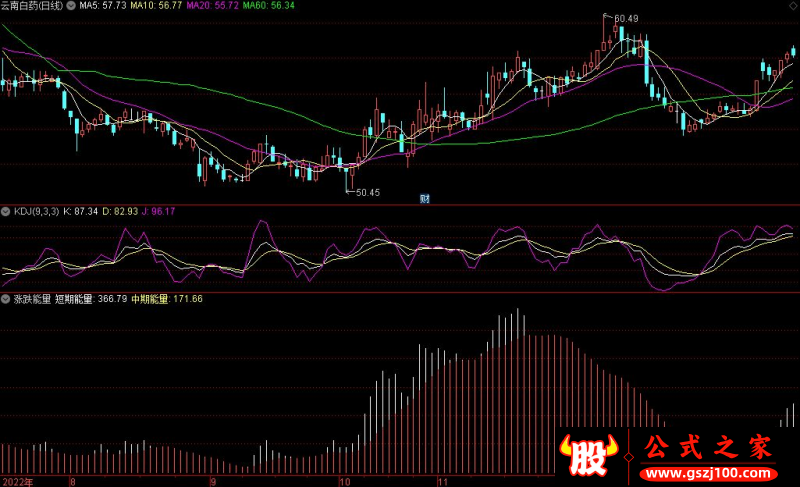Viewport: 800px width, 487px height.
Task: Expand the 涨跌能量 indicator dropdown arrow
Action: (x=6, y=299)
